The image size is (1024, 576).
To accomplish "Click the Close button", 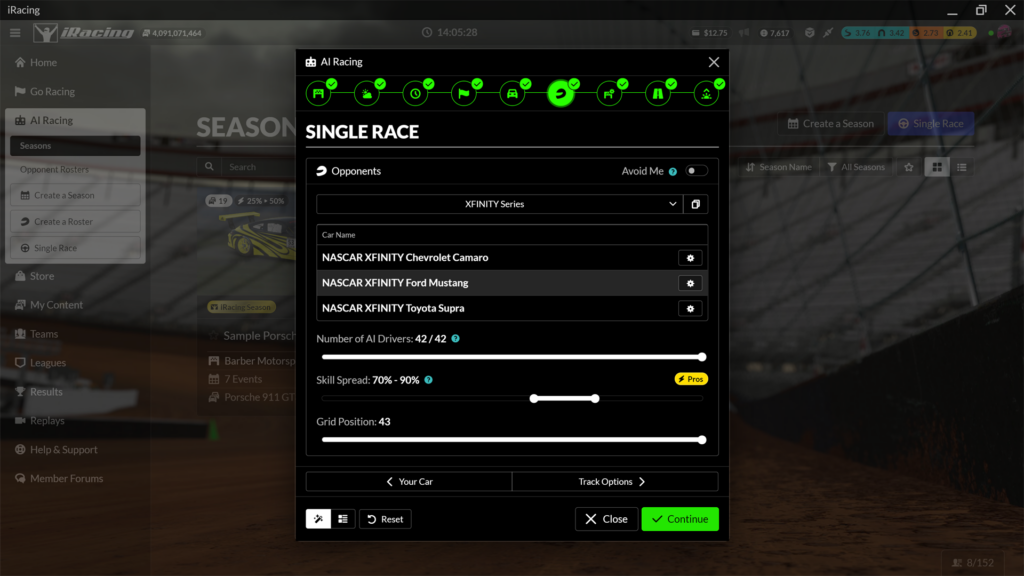I will (x=606, y=519).
